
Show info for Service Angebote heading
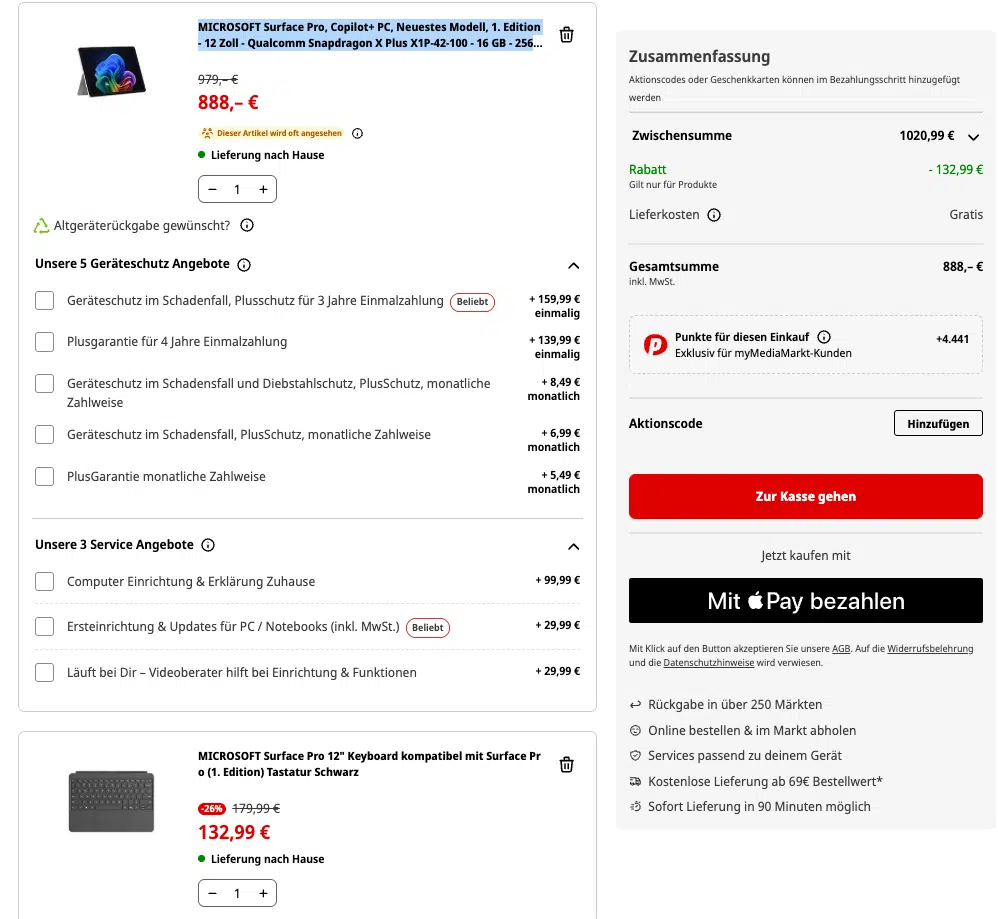tap(208, 545)
